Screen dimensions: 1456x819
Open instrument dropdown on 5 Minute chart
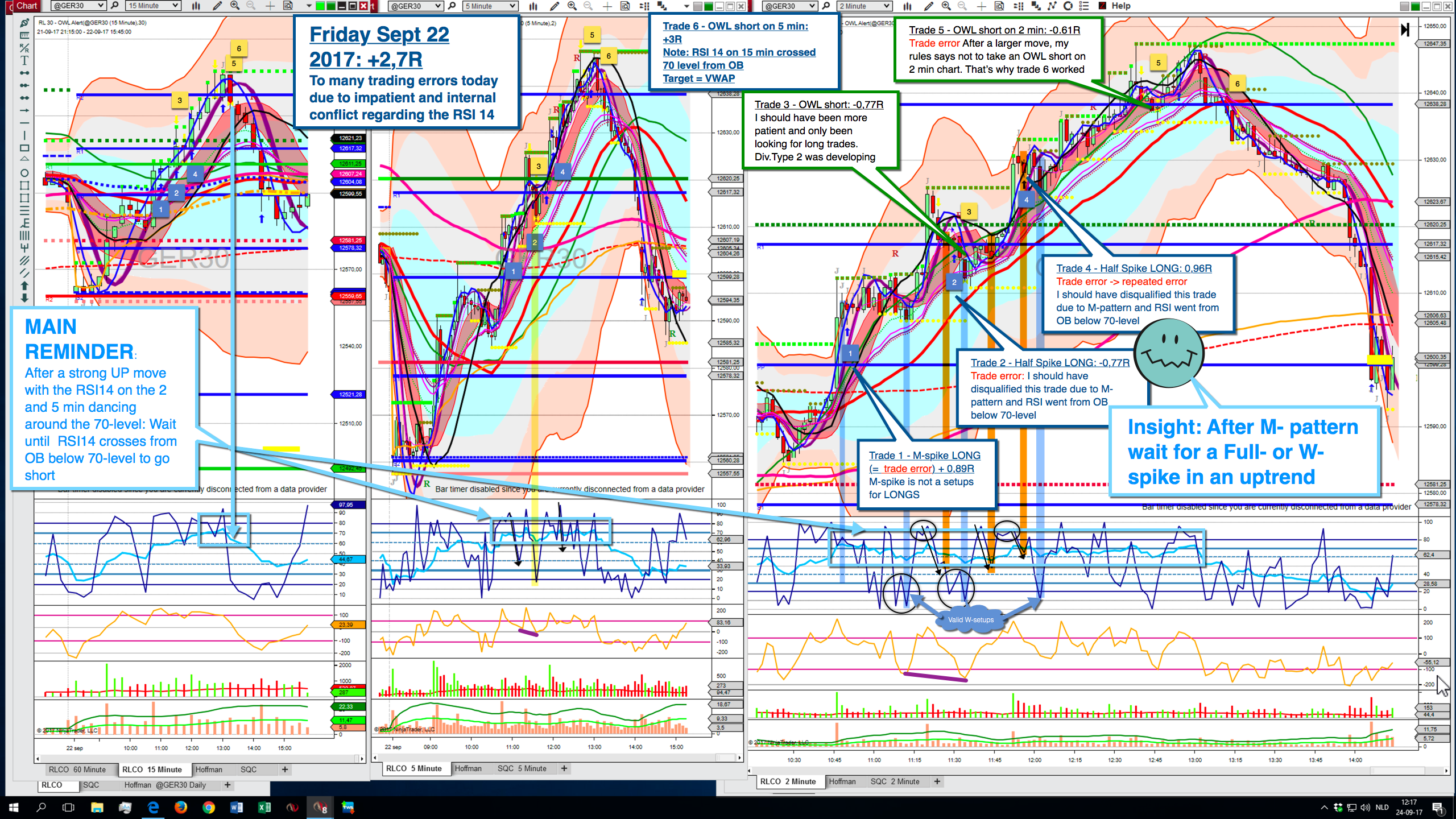pos(415,6)
